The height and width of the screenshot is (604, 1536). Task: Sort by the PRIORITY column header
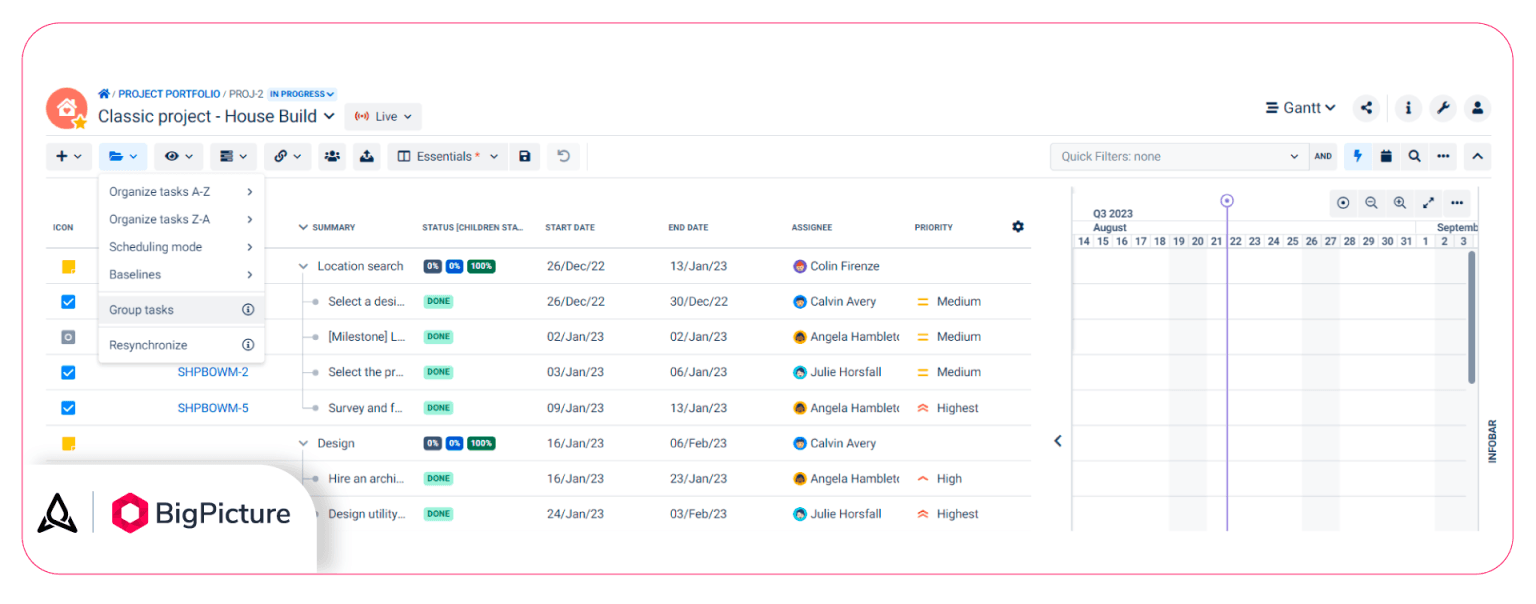933,228
